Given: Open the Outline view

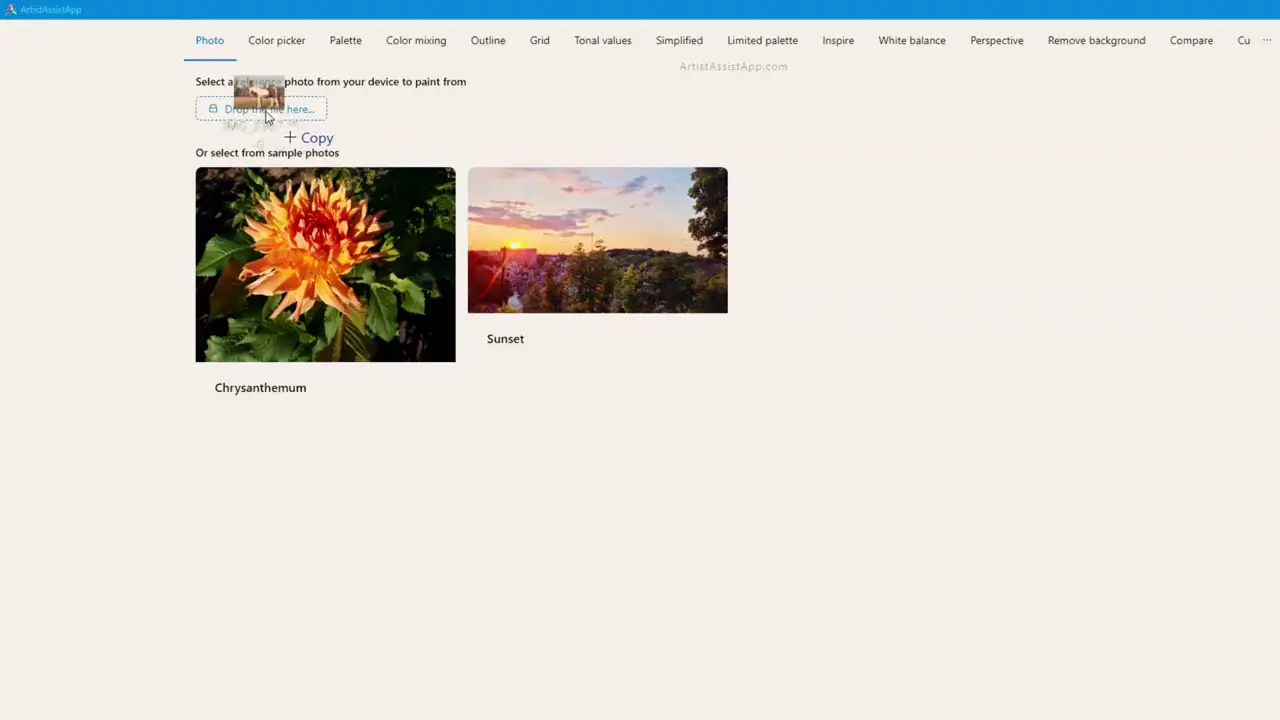Looking at the screenshot, I should point(487,40).
